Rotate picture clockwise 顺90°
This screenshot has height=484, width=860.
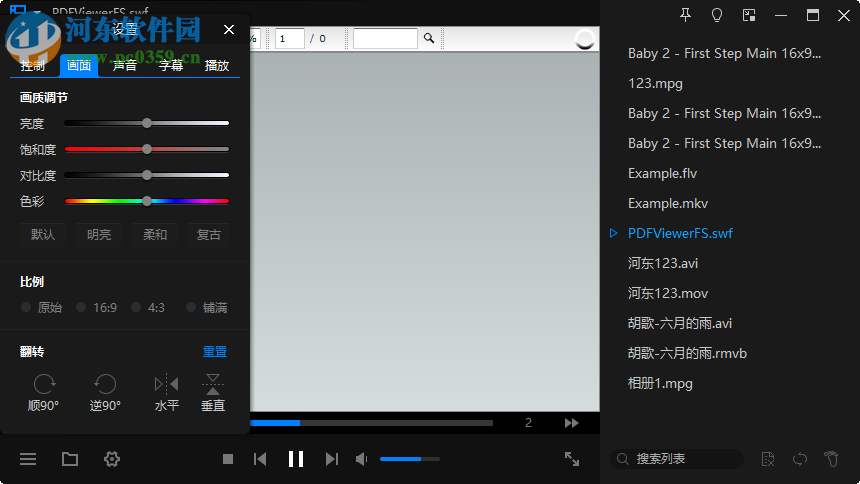click(43, 392)
